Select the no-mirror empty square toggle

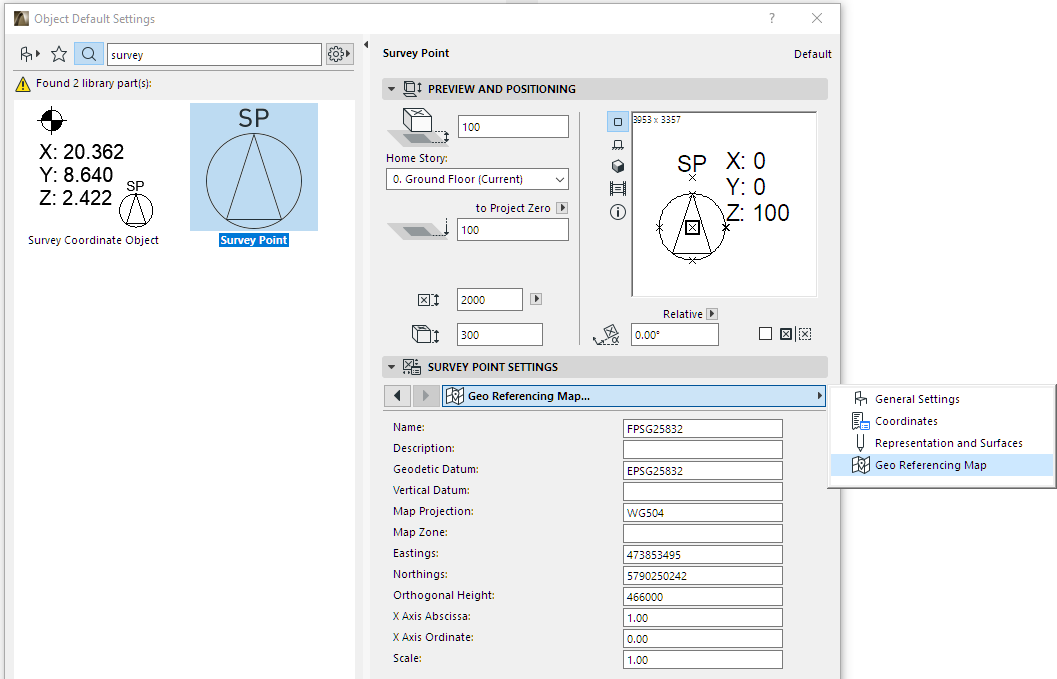click(765, 334)
